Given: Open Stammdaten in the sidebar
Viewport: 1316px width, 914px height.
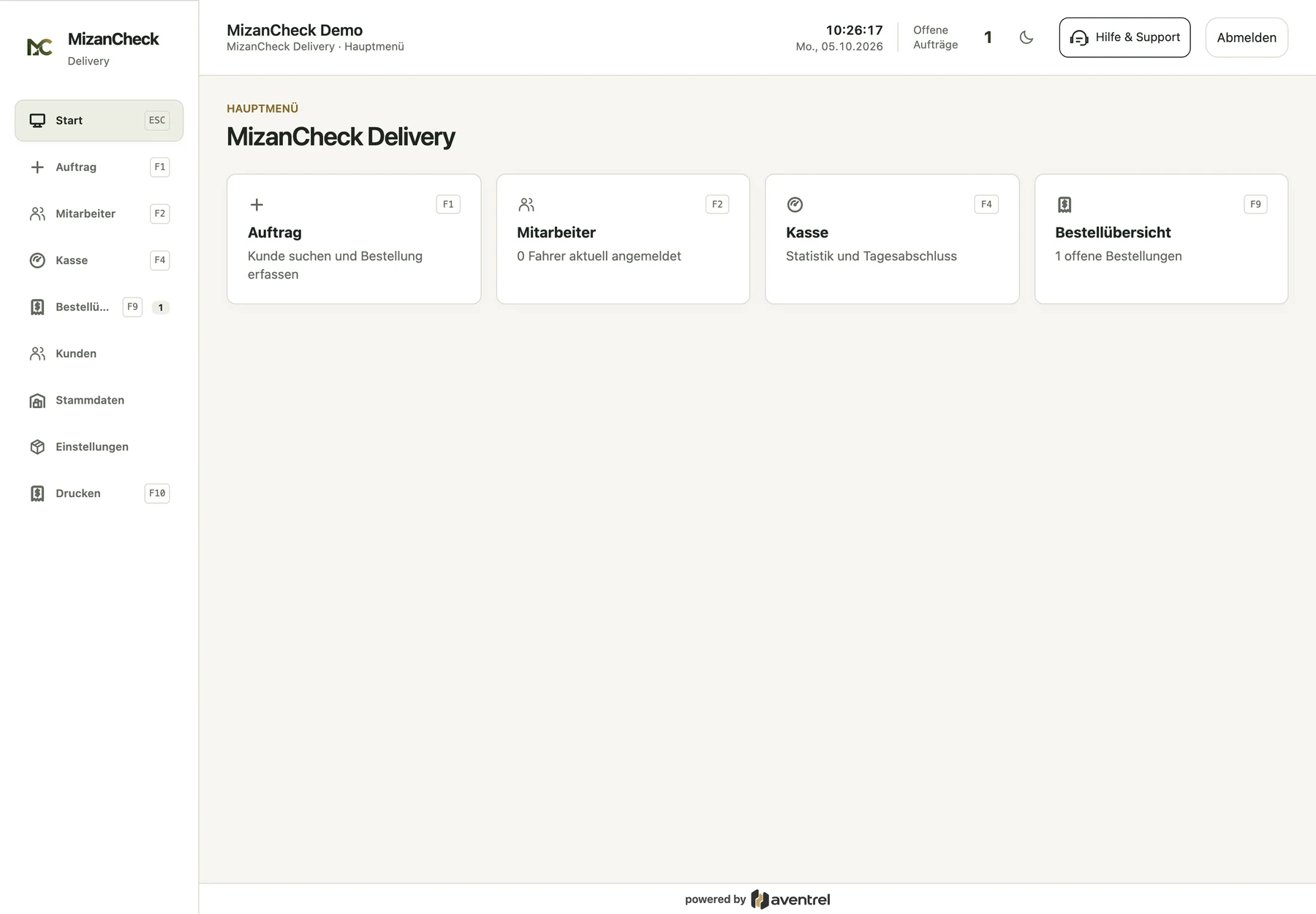Looking at the screenshot, I should click(x=99, y=401).
